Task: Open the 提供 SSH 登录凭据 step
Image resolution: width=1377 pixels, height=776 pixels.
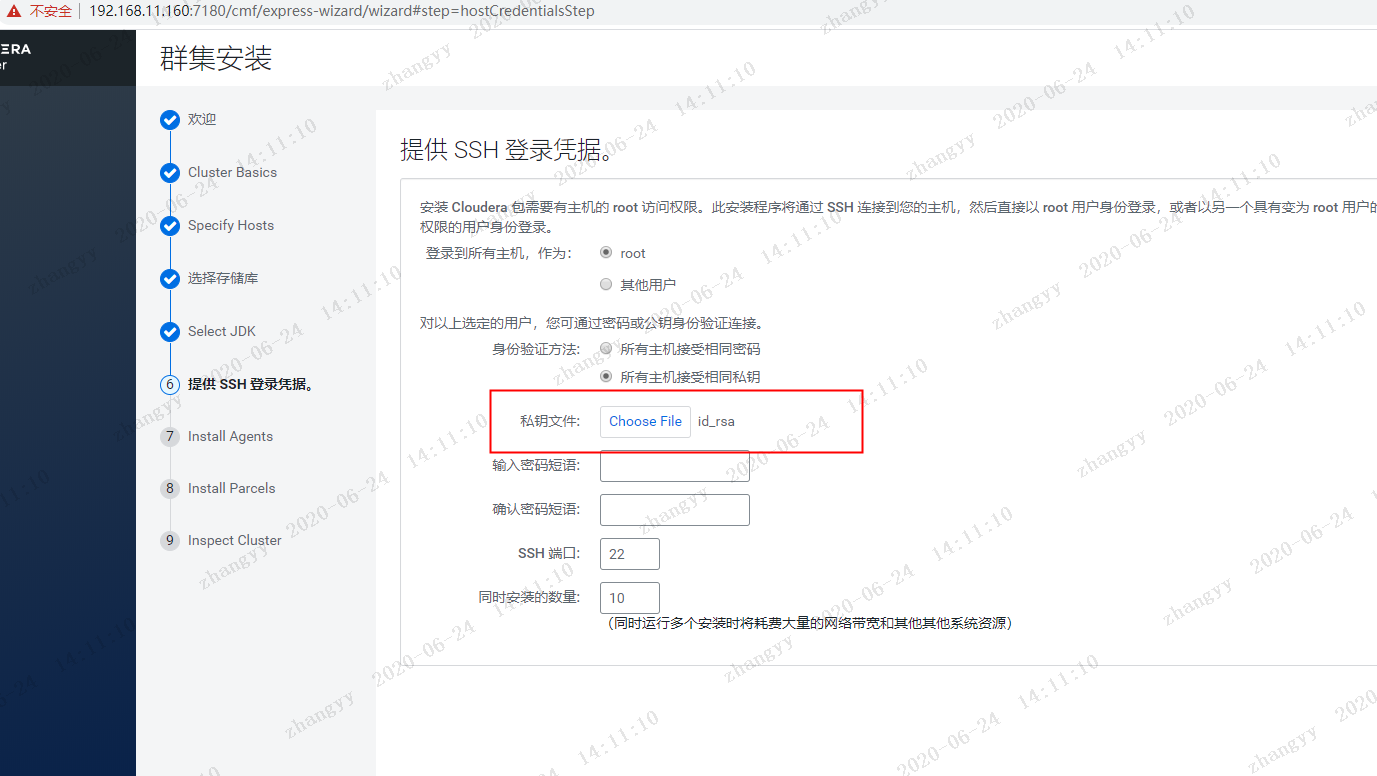Action: [251, 385]
